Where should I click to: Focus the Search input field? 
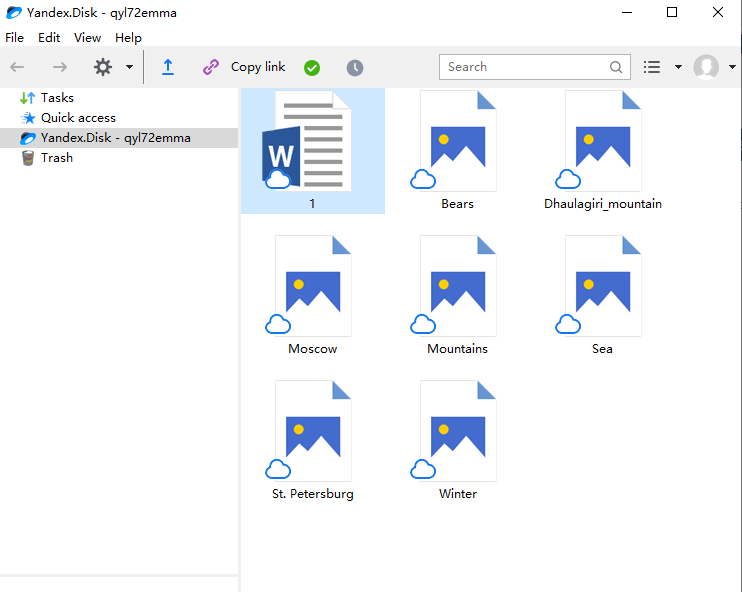click(535, 67)
